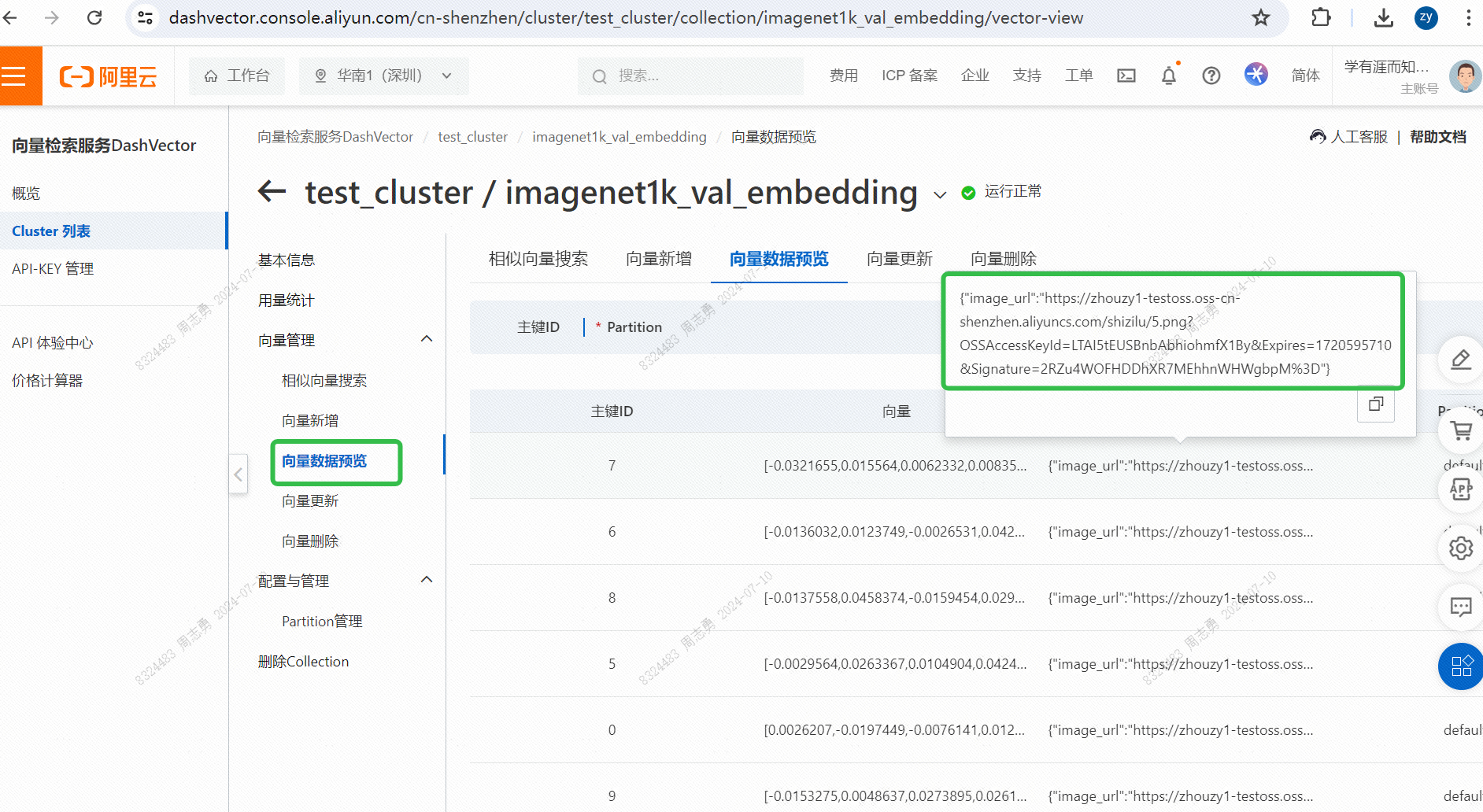Open 用量统计 in the side menu

[x=287, y=300]
